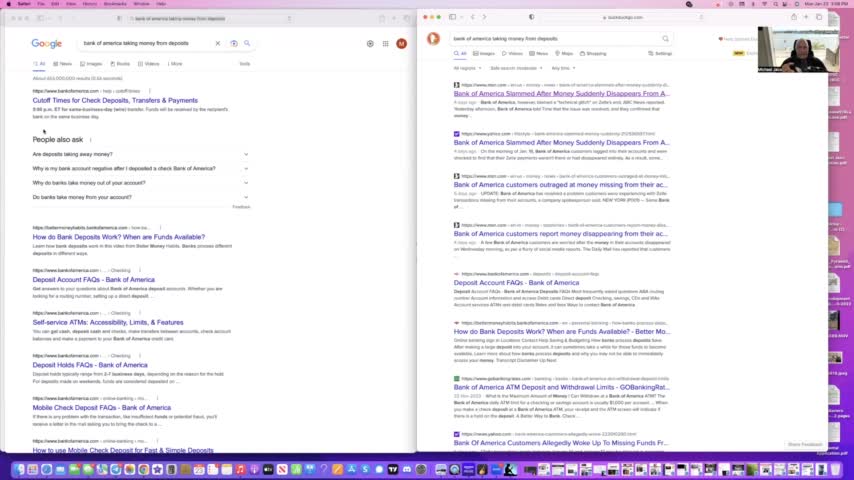Switch to Google Books tab
Image resolution: width=854 pixels, height=480 pixels.
[x=120, y=64]
